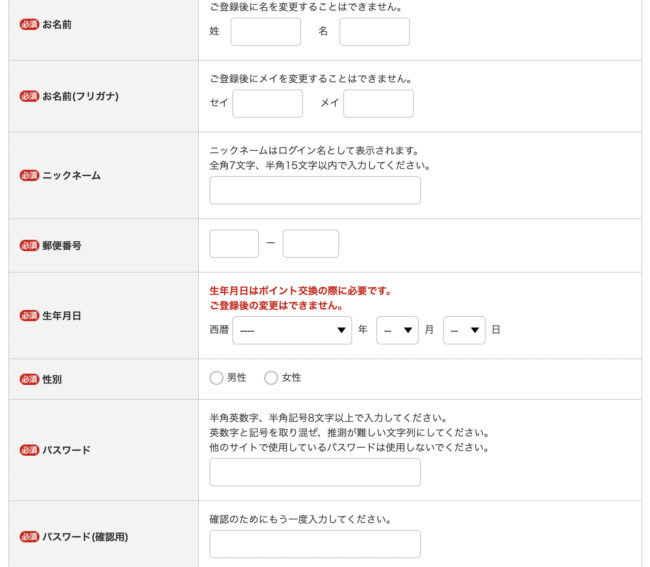The height and width of the screenshot is (567, 650).
Task: Select the 女性 radio button
Action: pos(271,378)
